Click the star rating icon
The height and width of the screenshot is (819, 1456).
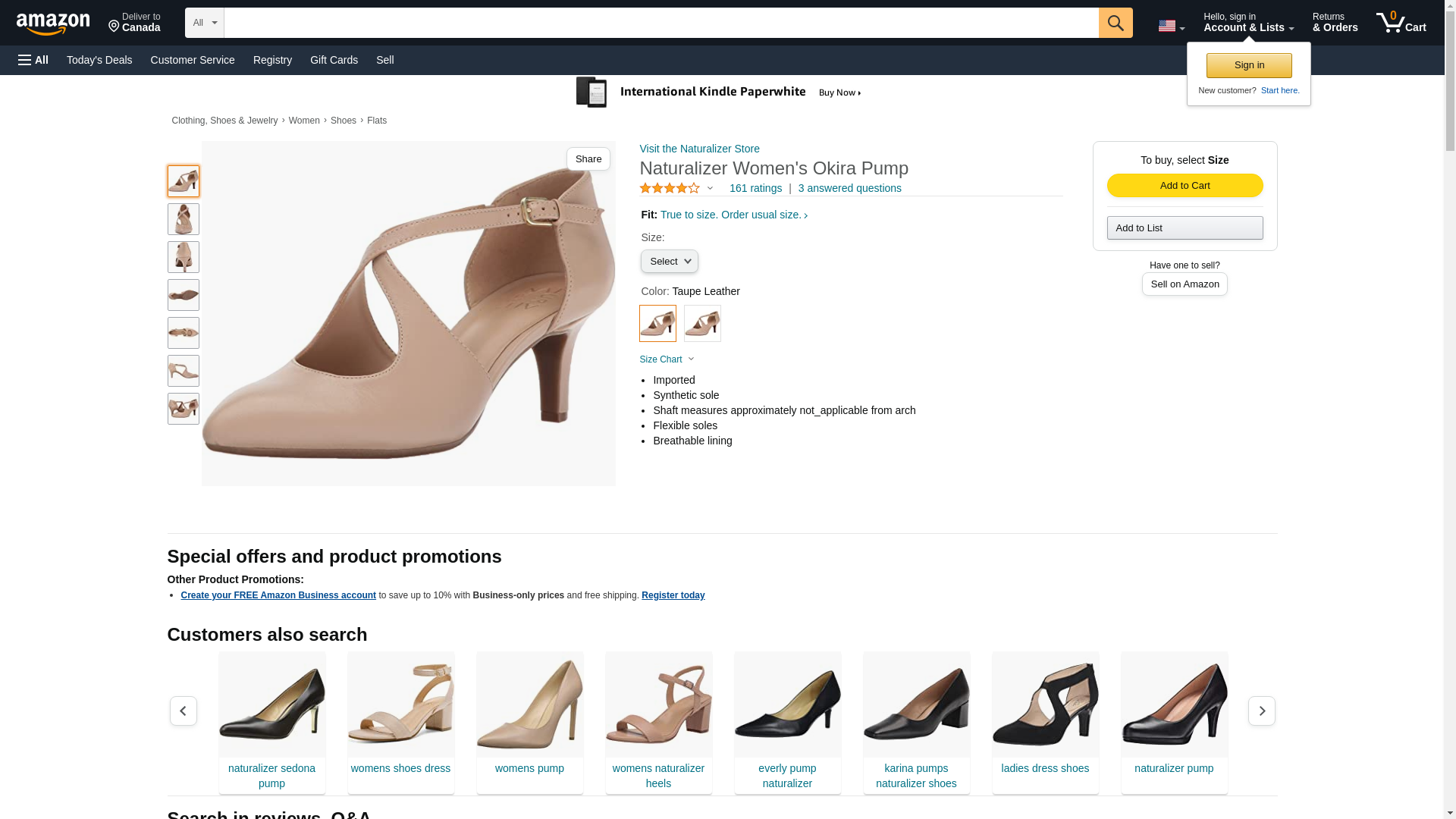coord(670,188)
